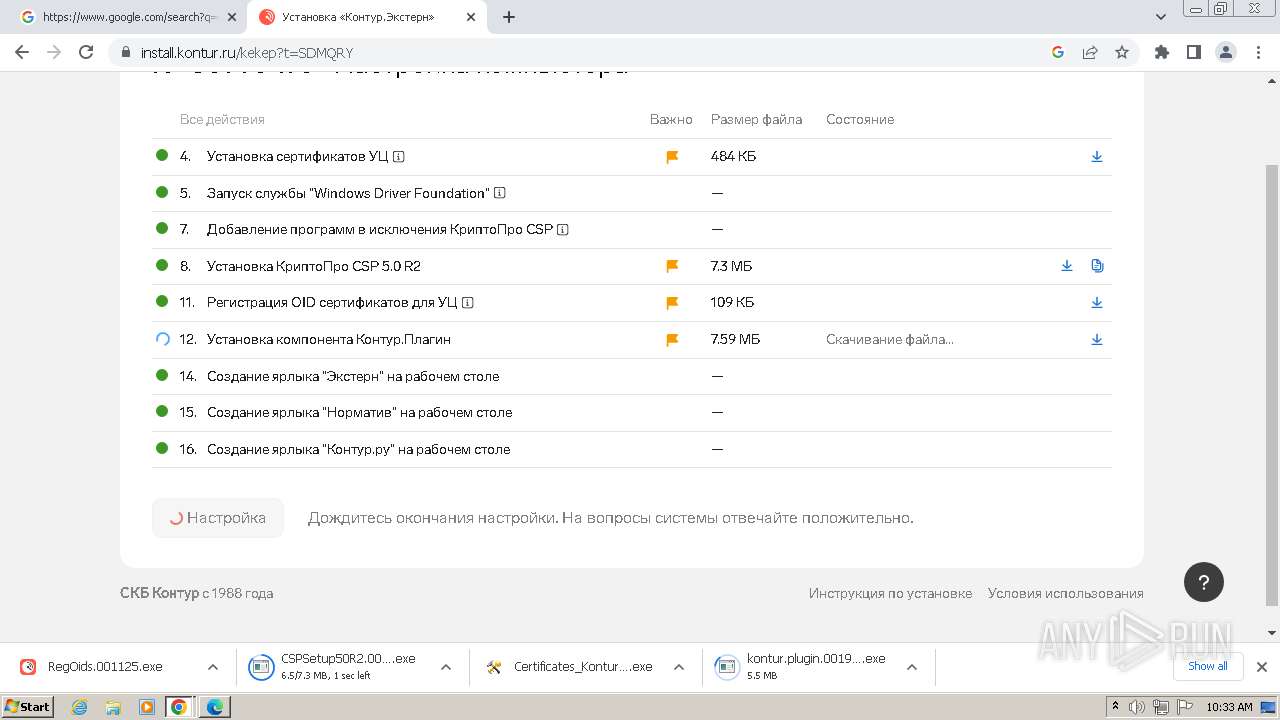Open the Условия использования link

pyautogui.click(x=1065, y=593)
